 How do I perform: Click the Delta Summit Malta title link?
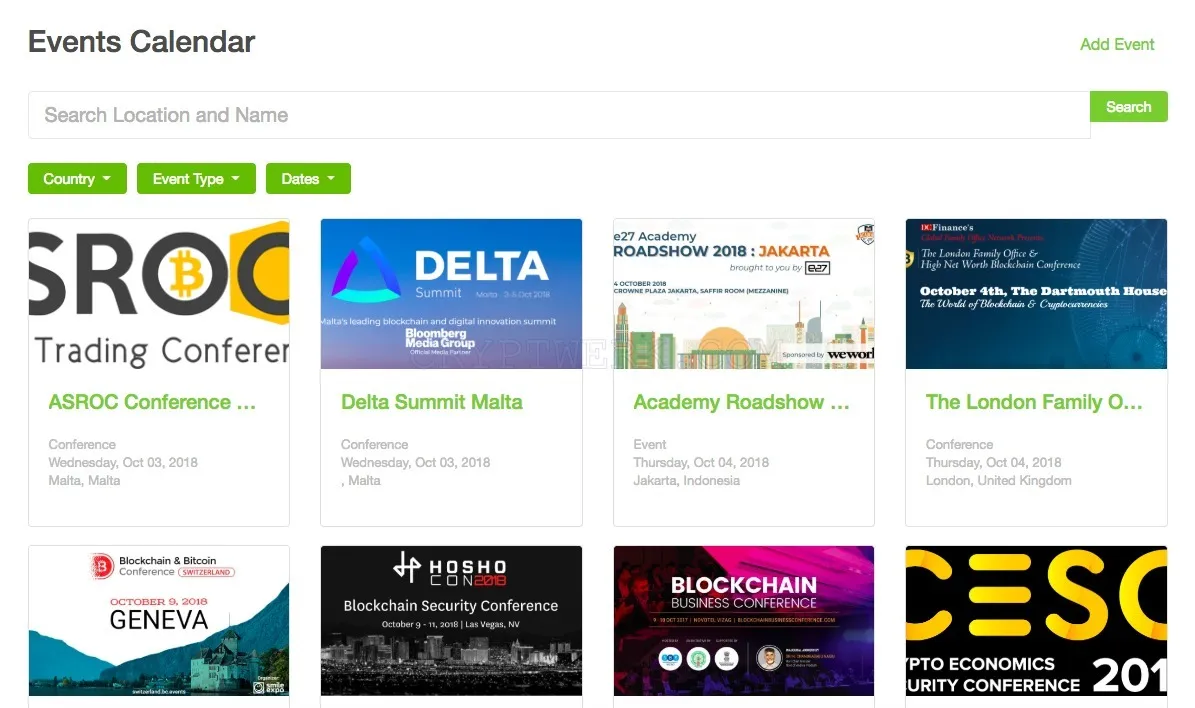coord(431,402)
